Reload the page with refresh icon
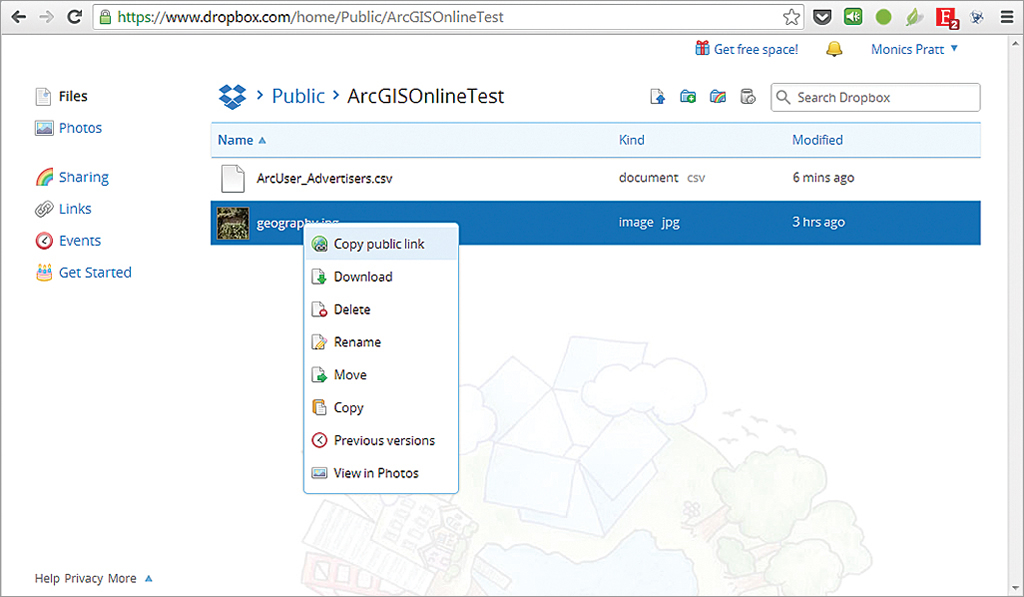The width and height of the screenshot is (1024, 597). pyautogui.click(x=74, y=17)
